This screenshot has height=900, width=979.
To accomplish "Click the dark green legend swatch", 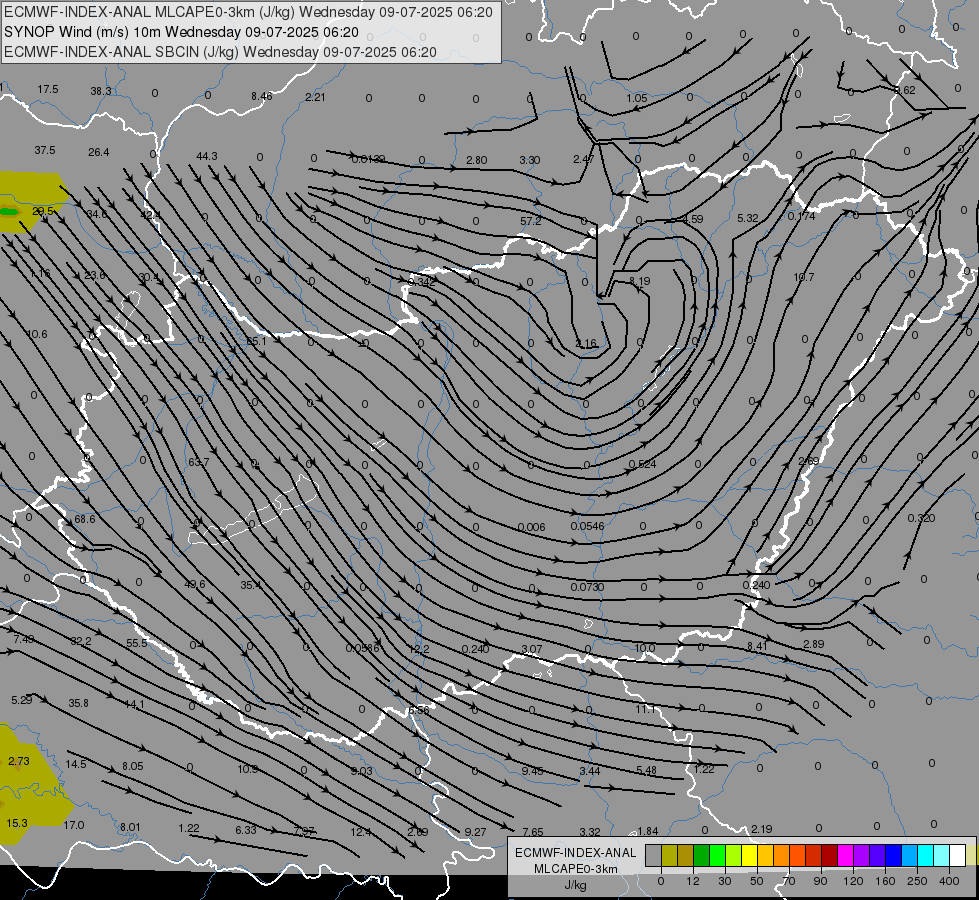I will [x=702, y=855].
